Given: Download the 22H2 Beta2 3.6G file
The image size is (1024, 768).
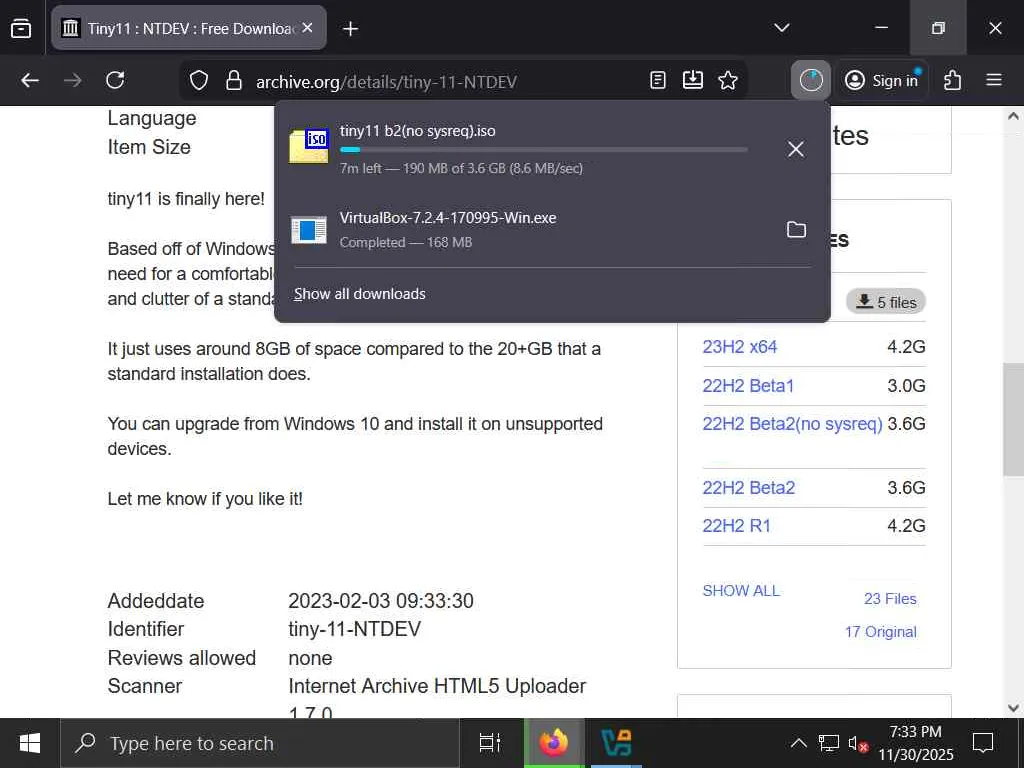Looking at the screenshot, I should 748,488.
